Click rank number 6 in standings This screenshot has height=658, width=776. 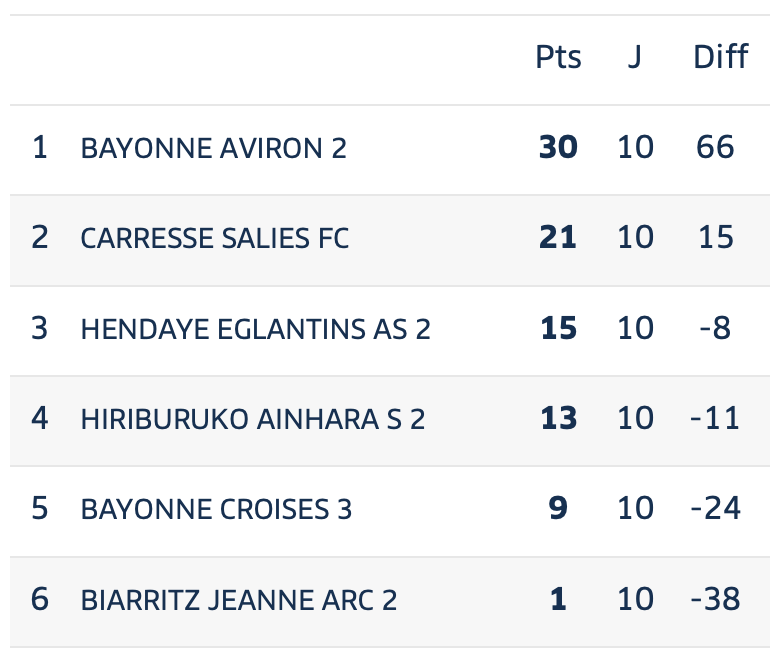click(x=40, y=599)
